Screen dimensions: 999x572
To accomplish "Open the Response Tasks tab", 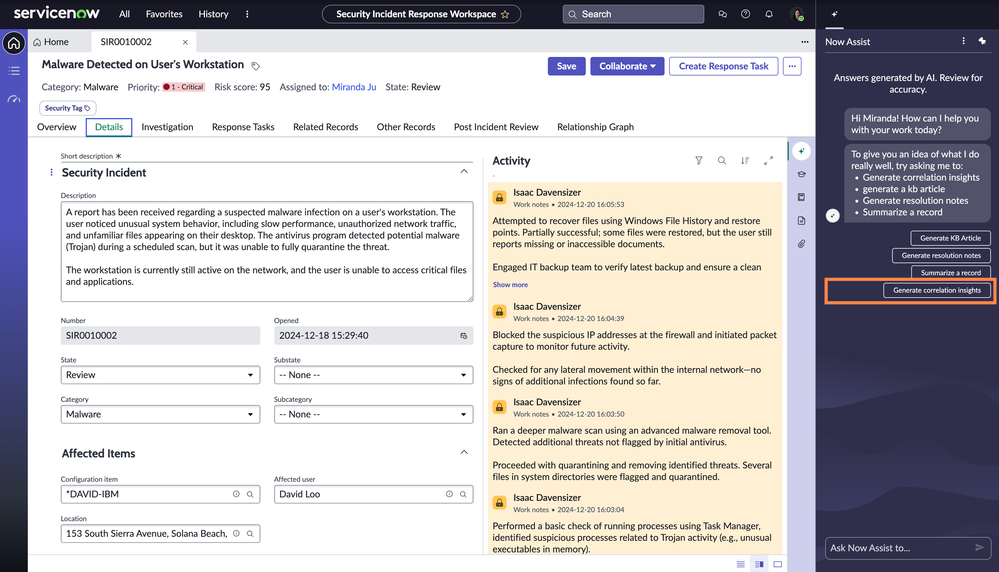I will click(x=243, y=127).
